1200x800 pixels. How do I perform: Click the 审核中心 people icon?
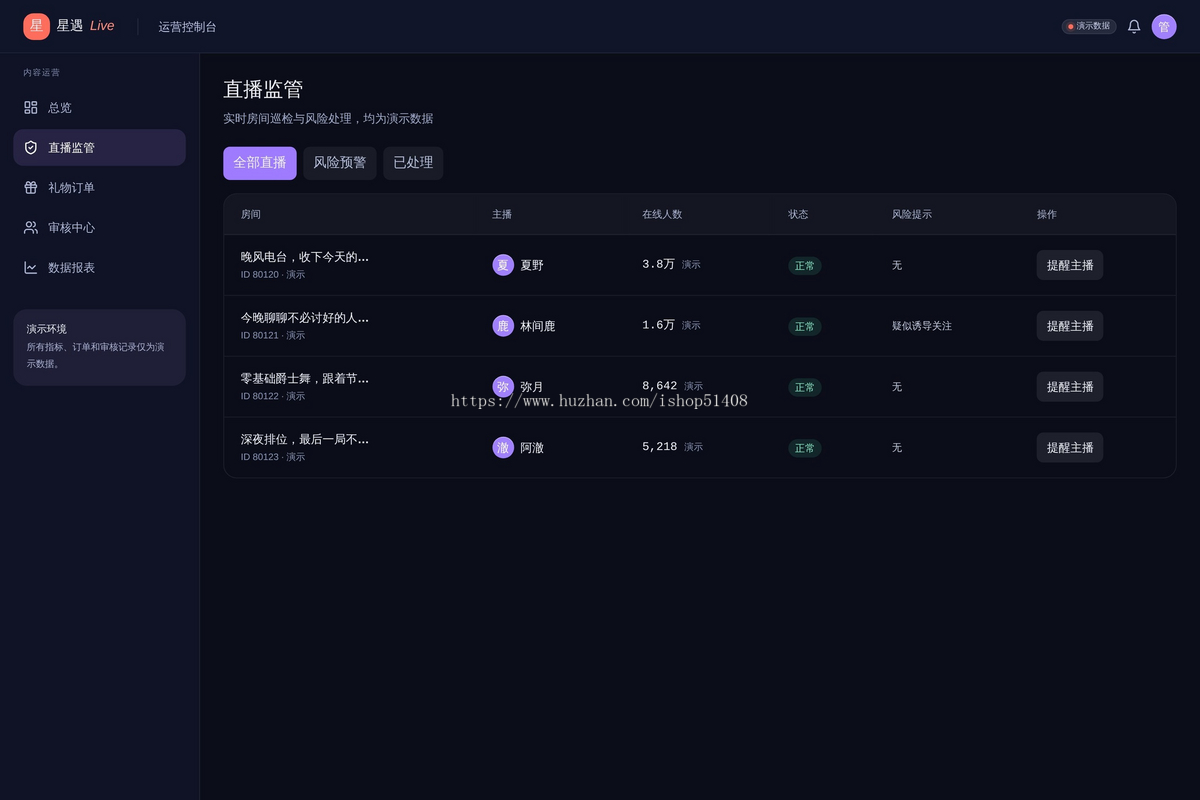click(31, 227)
